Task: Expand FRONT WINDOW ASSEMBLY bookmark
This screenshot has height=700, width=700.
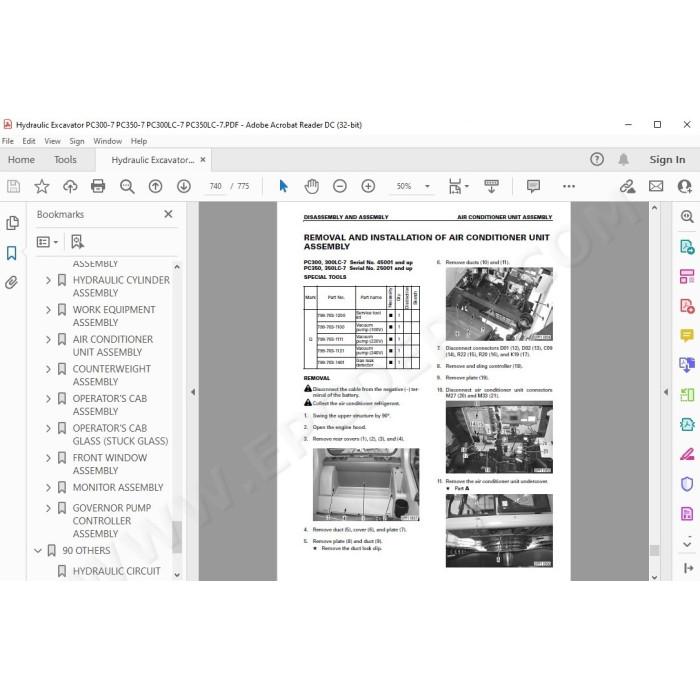Action: click(x=48, y=458)
